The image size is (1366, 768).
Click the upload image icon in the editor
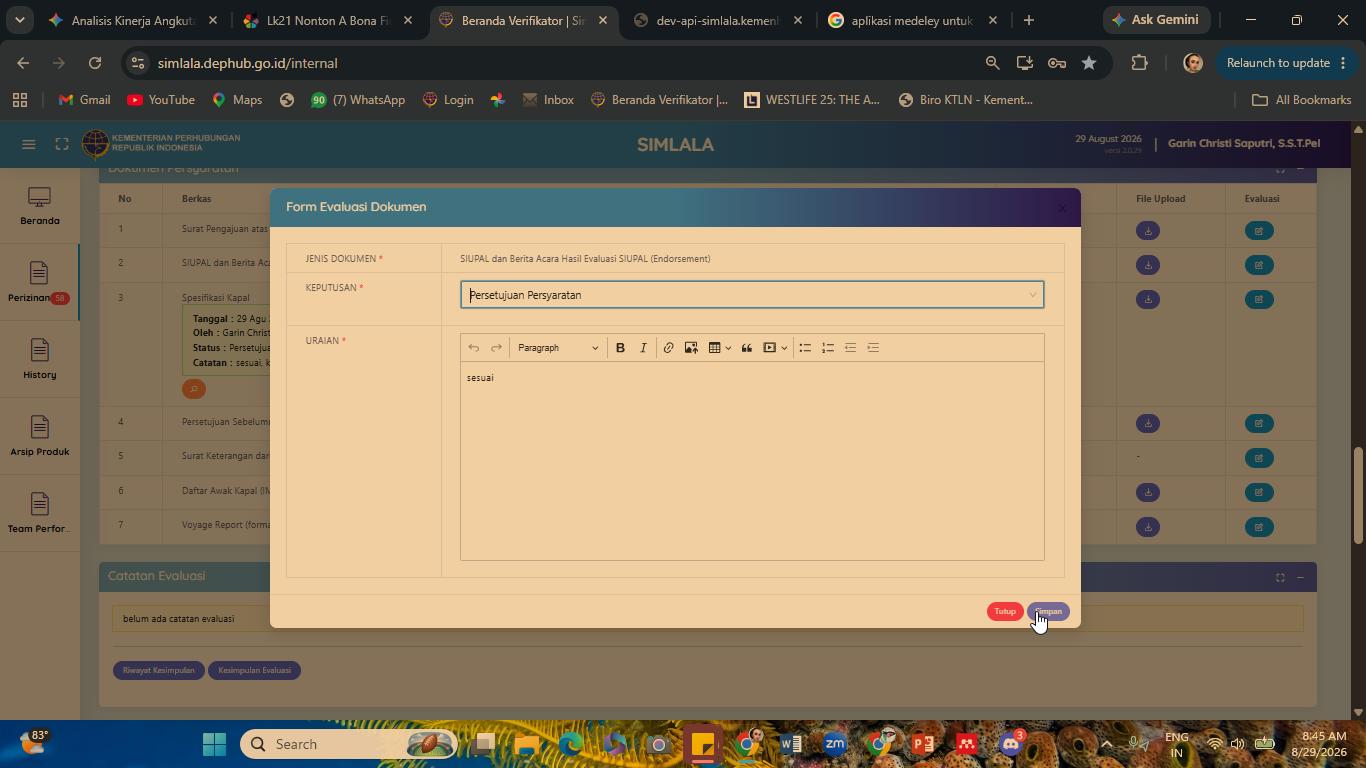click(691, 348)
